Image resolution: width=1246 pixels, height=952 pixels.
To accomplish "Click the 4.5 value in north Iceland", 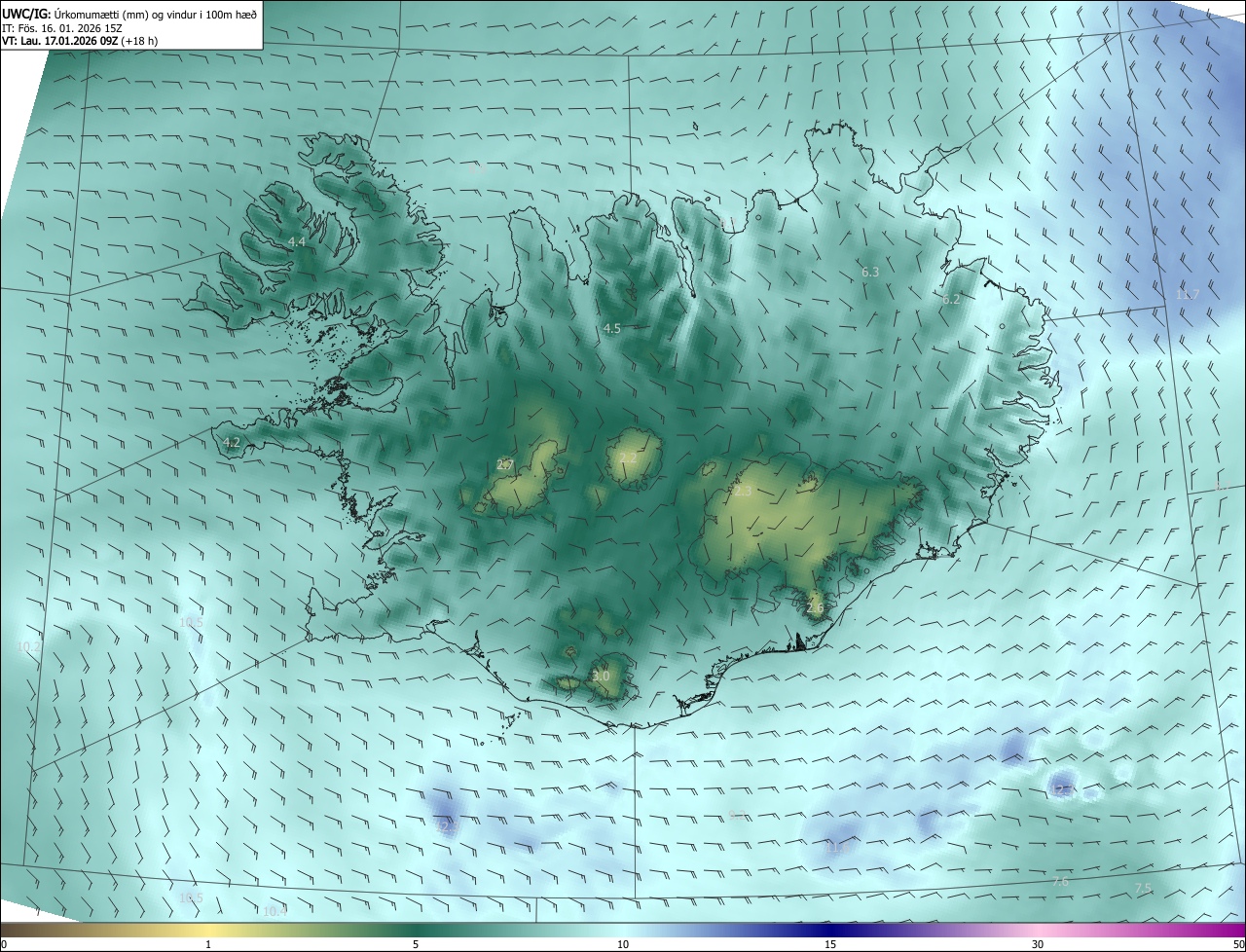I will [x=611, y=329].
